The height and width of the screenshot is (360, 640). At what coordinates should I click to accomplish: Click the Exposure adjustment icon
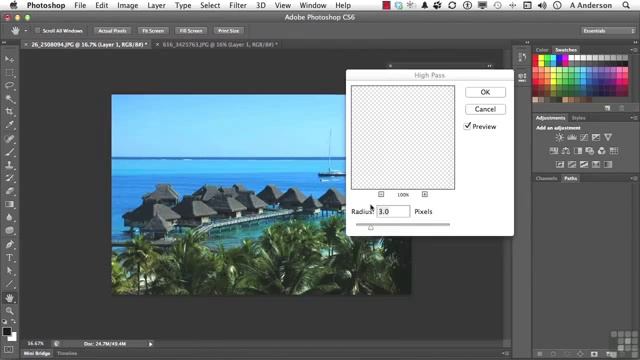(x=596, y=137)
